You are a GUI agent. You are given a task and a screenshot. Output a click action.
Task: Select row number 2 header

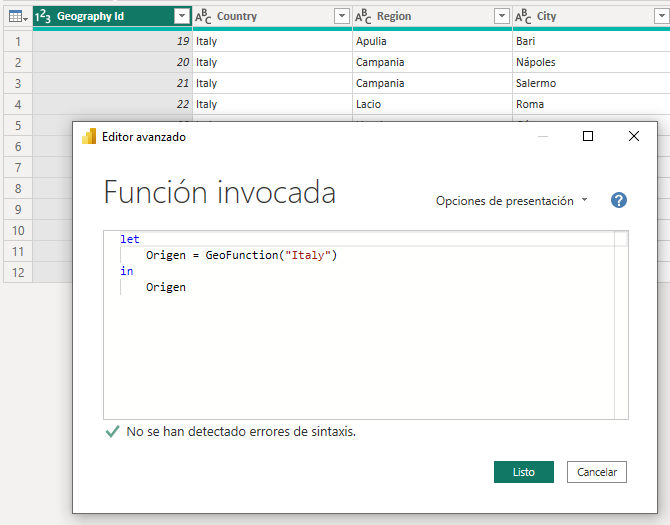coord(18,62)
